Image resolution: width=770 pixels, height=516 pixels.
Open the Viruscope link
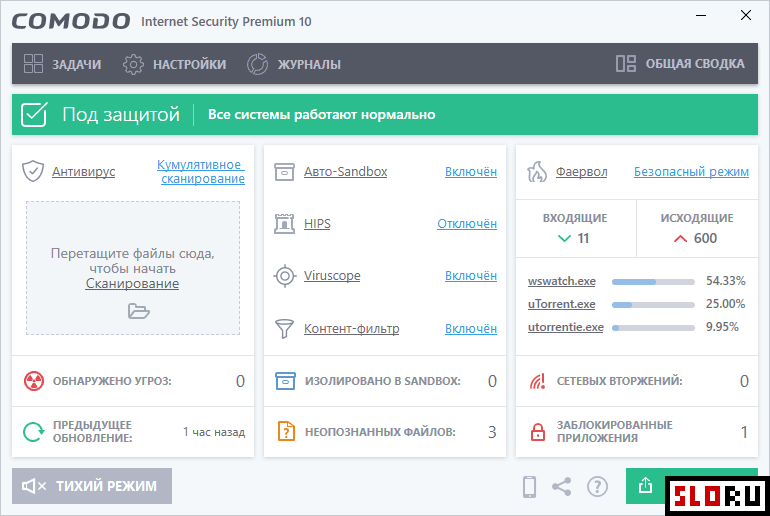click(332, 275)
